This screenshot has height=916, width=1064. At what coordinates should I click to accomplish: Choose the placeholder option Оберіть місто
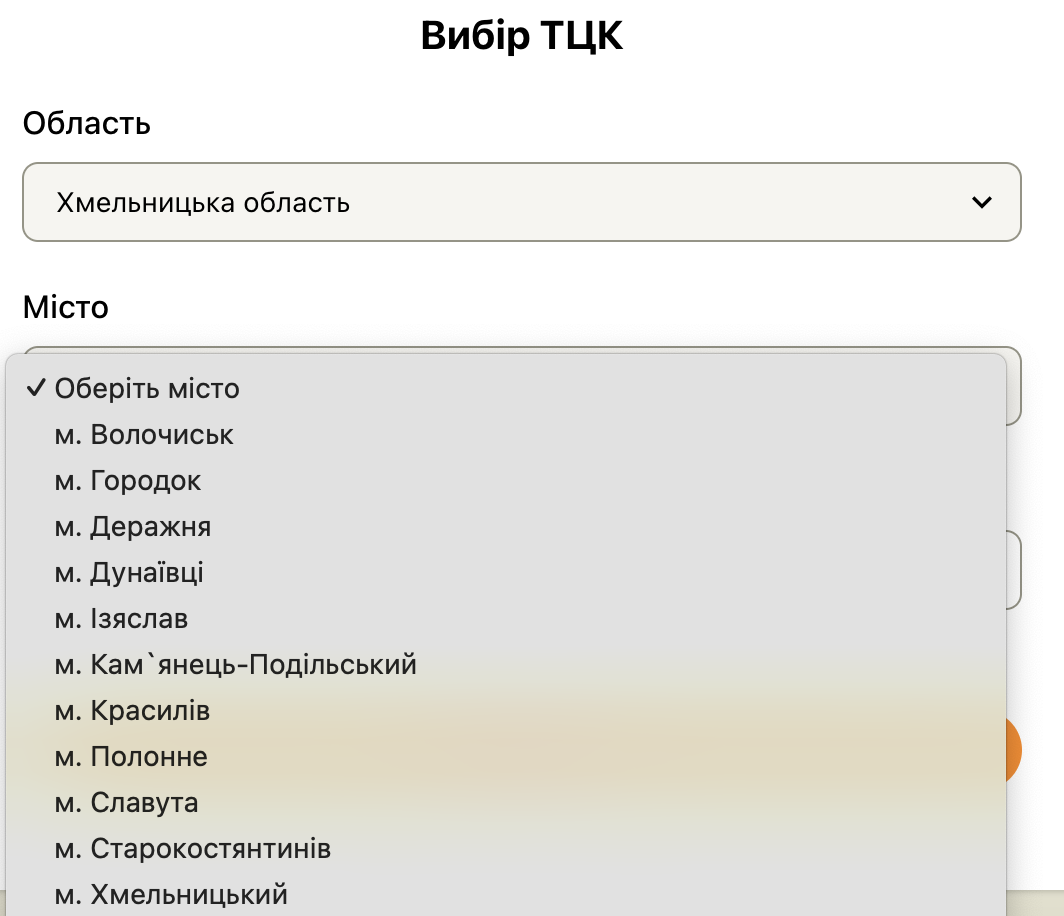147,389
